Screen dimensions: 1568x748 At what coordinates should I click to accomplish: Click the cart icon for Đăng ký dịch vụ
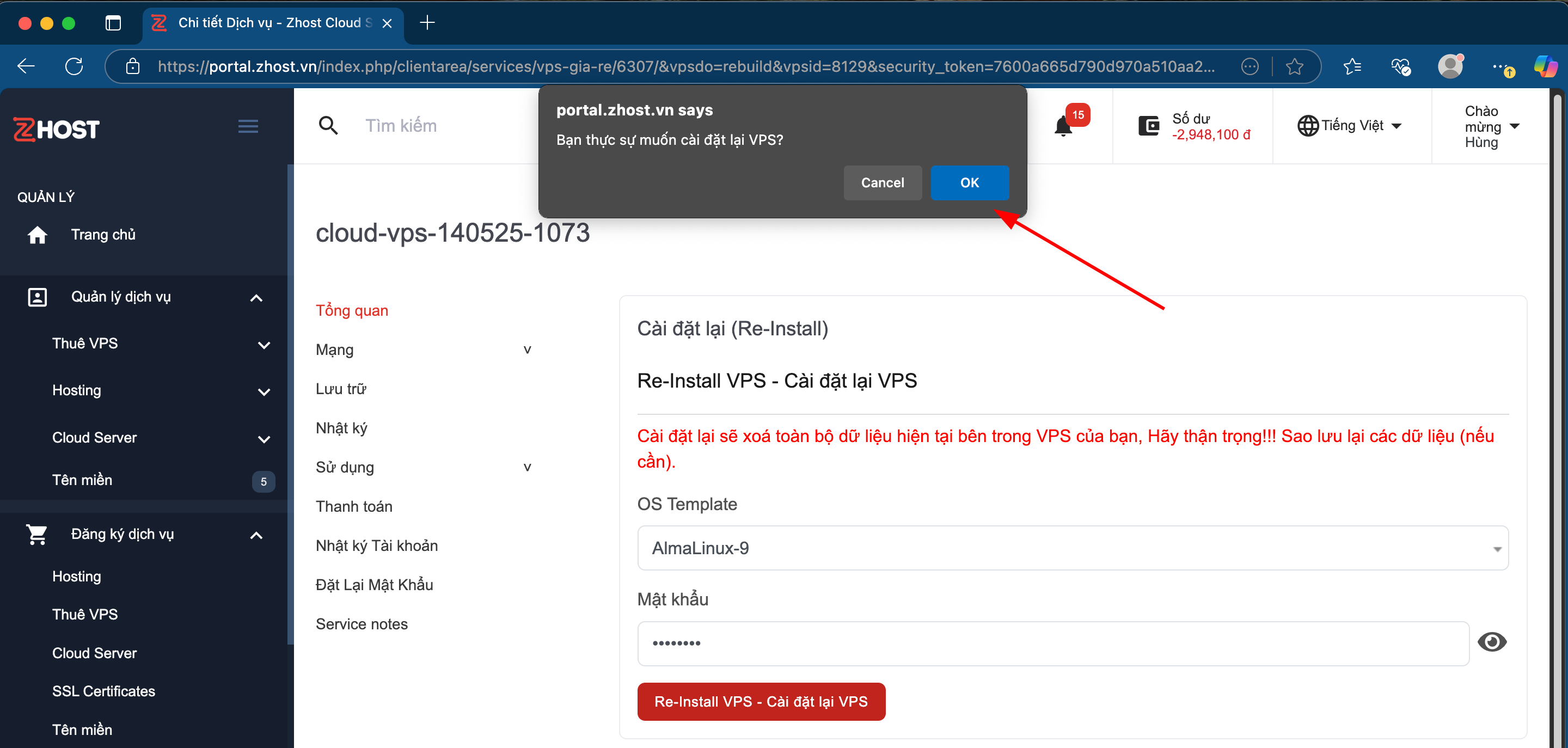click(x=37, y=534)
